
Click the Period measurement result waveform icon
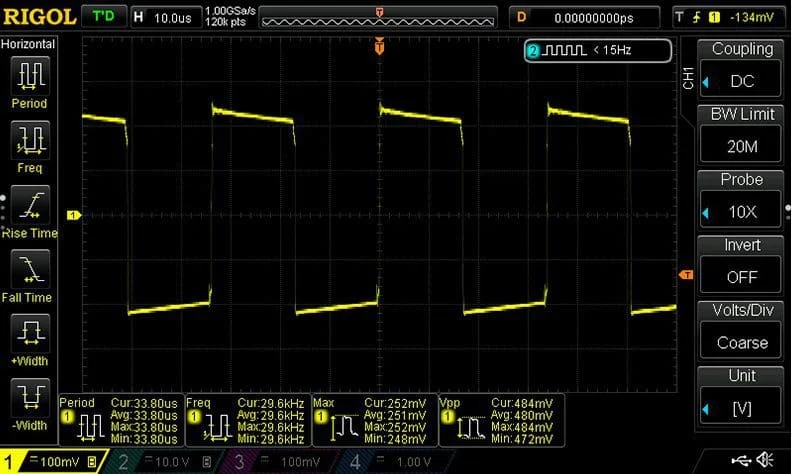pos(90,428)
